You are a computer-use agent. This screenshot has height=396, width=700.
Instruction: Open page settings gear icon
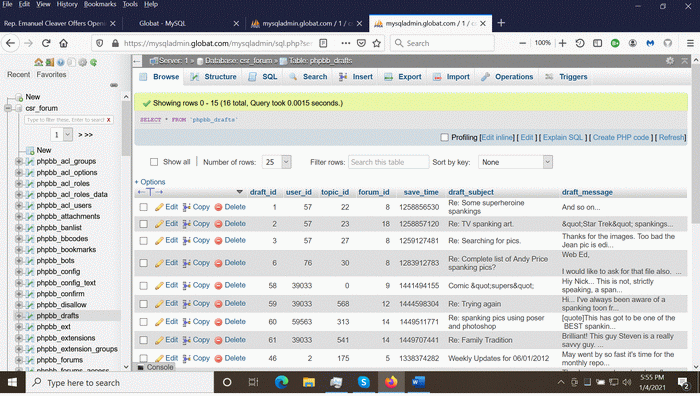[x=670, y=61]
